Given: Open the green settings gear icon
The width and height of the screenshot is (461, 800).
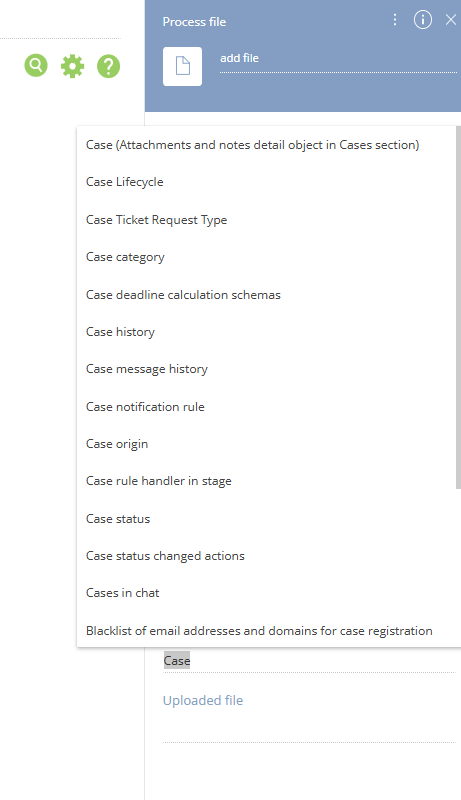Looking at the screenshot, I should (x=72, y=66).
